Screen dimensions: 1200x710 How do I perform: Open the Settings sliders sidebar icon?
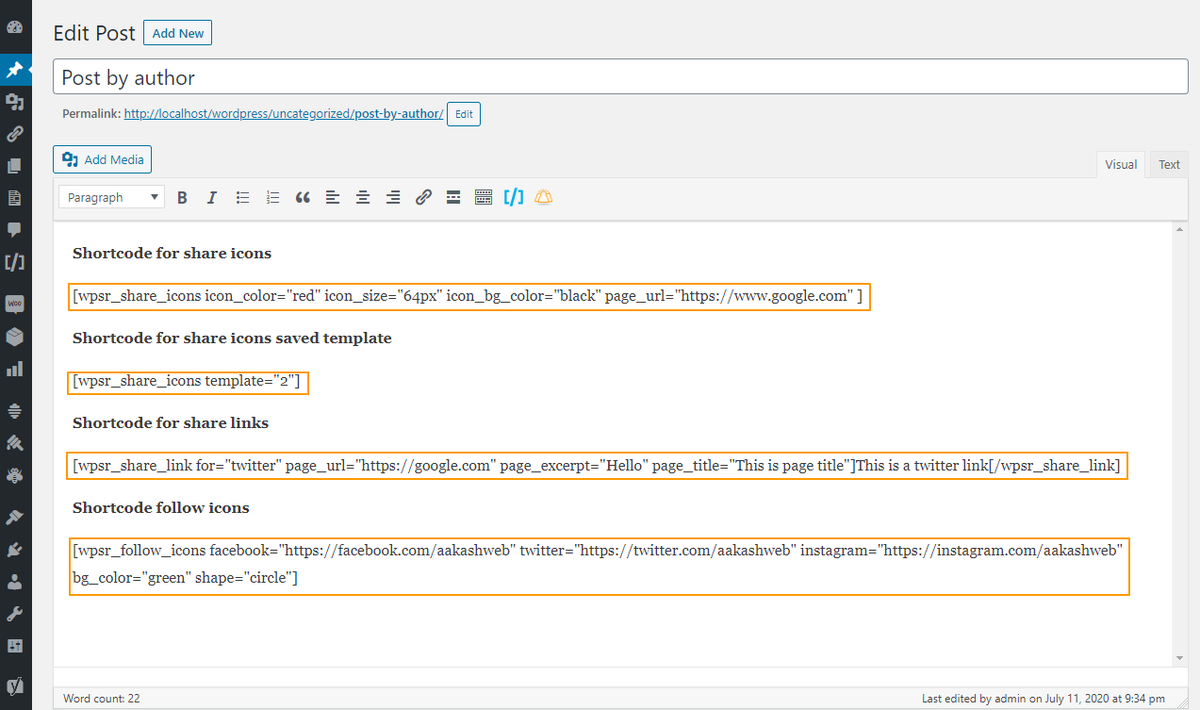click(x=15, y=646)
